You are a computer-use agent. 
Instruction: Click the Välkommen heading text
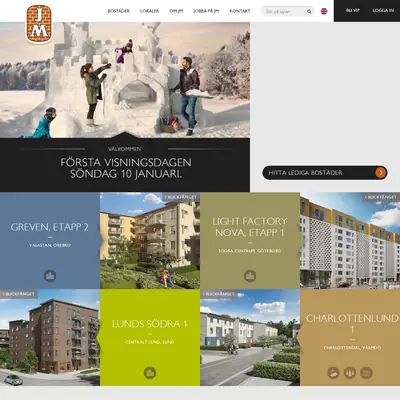[125, 149]
